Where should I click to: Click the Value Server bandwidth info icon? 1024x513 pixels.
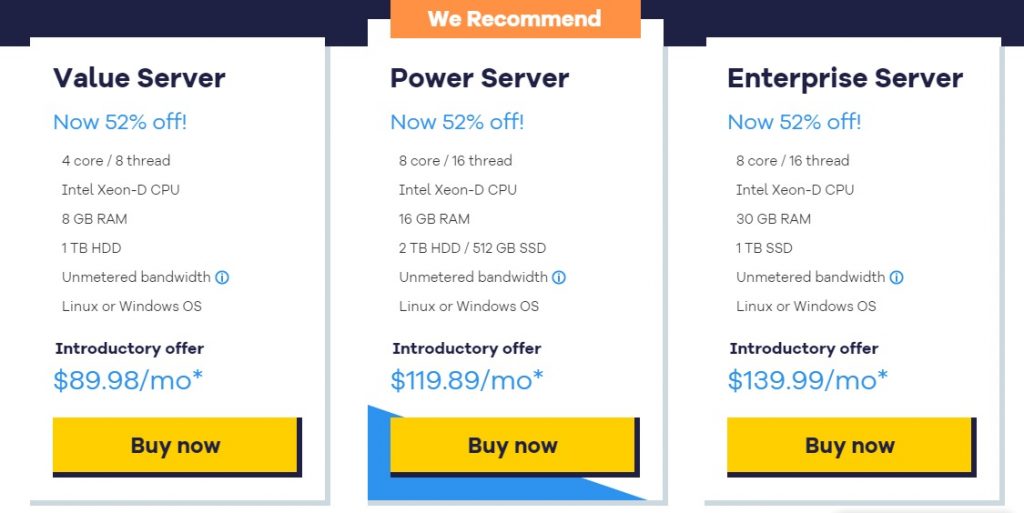[222, 277]
